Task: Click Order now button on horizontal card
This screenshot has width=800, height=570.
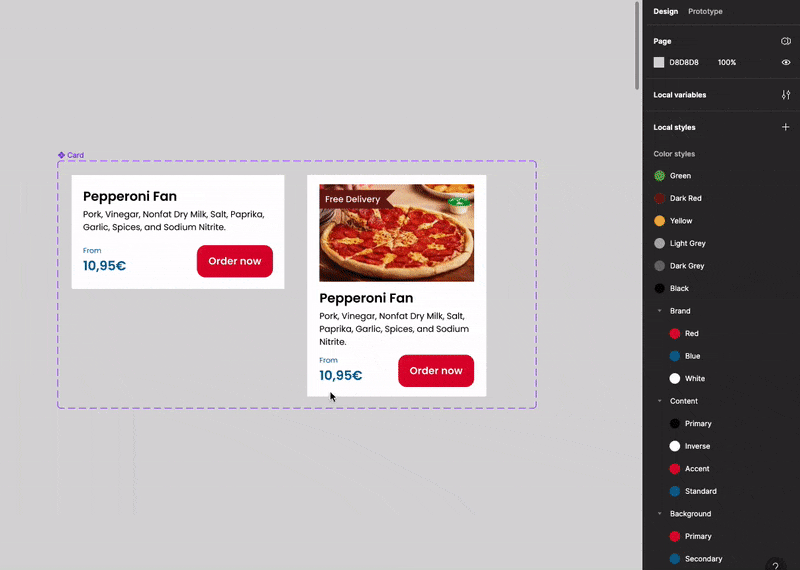Action: [x=235, y=261]
